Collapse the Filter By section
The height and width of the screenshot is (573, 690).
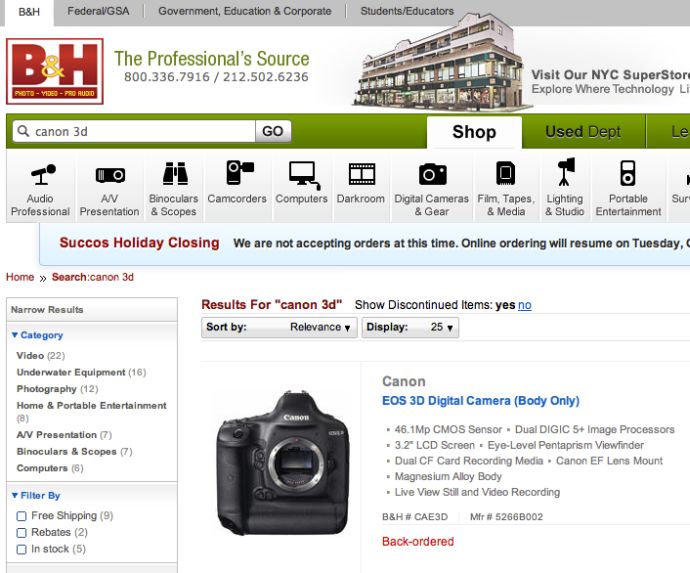tap(36, 496)
